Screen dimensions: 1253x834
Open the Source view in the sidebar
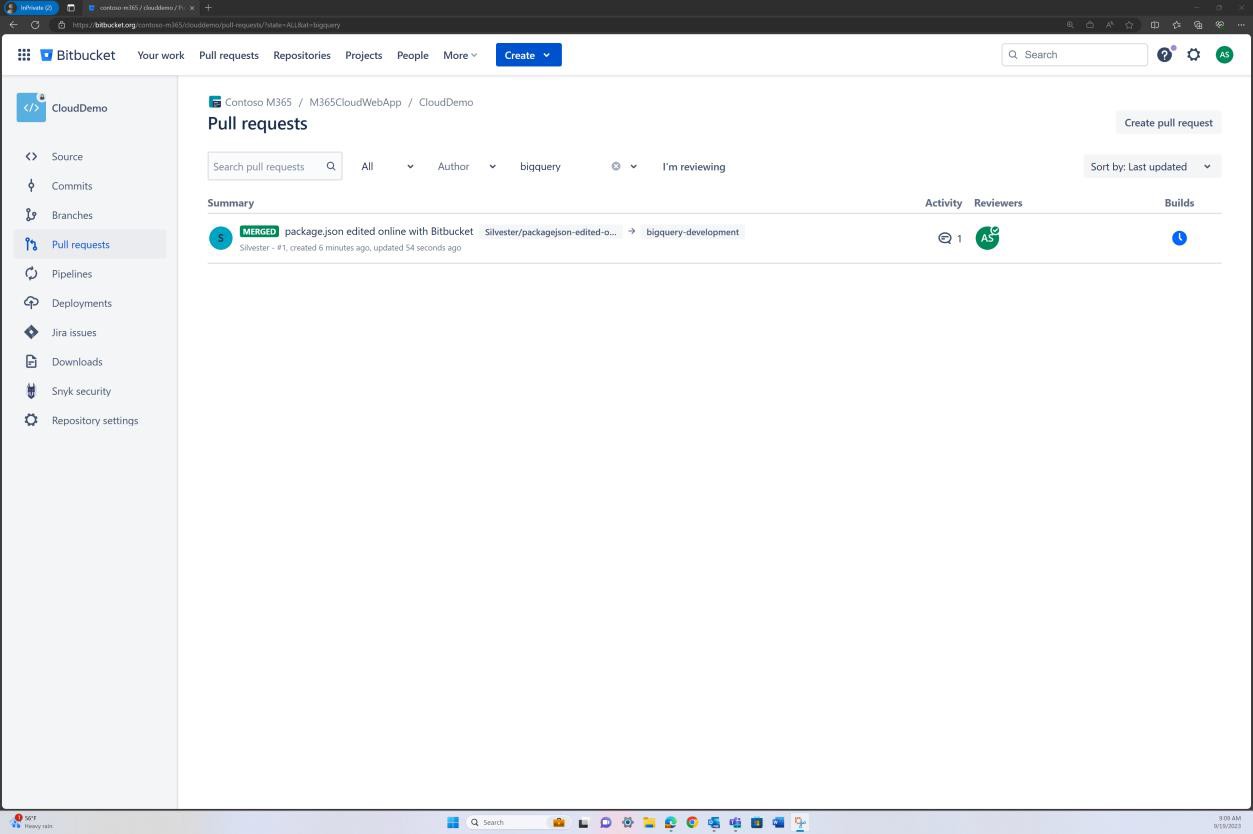(67, 156)
